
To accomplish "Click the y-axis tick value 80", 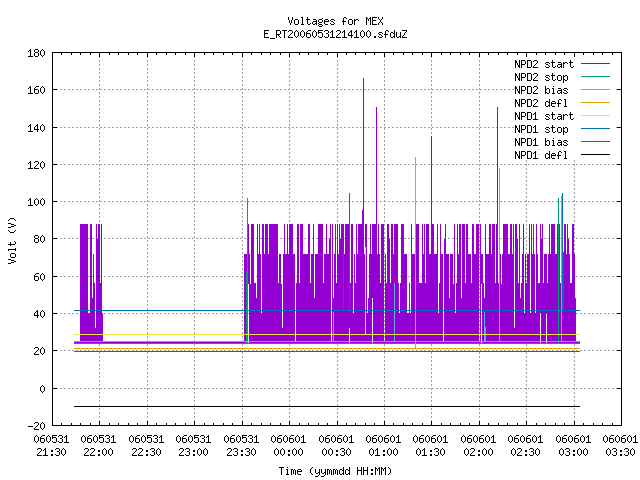I will coord(39,239).
